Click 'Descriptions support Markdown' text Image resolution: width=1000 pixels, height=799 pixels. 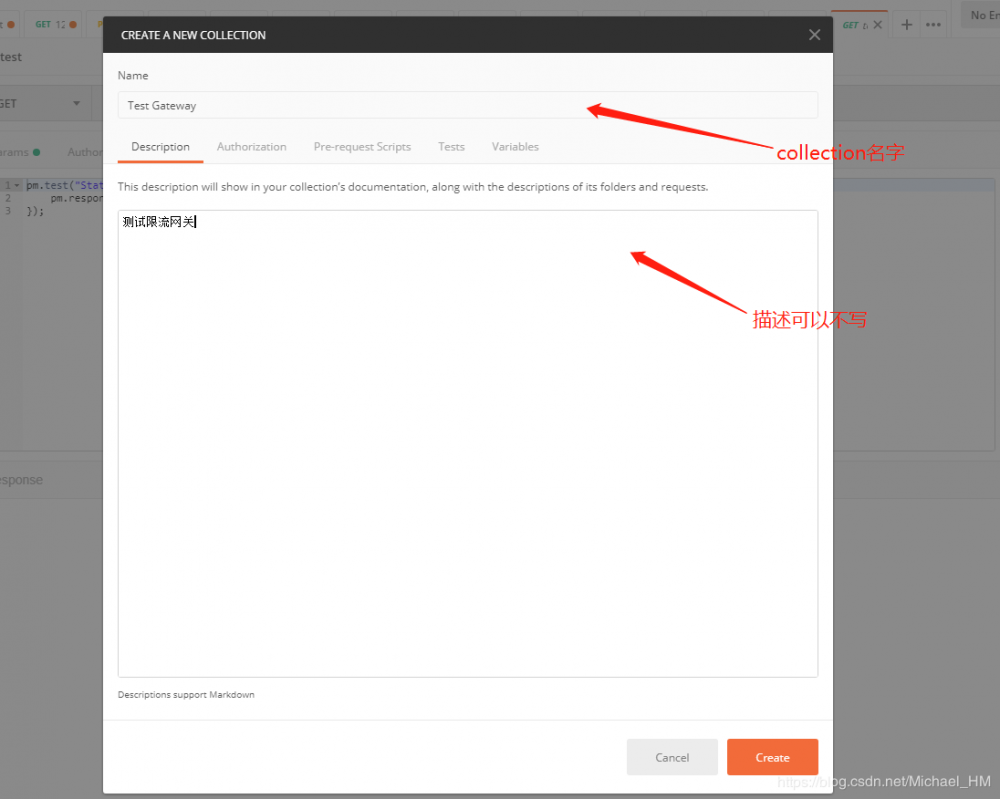[x=186, y=694]
